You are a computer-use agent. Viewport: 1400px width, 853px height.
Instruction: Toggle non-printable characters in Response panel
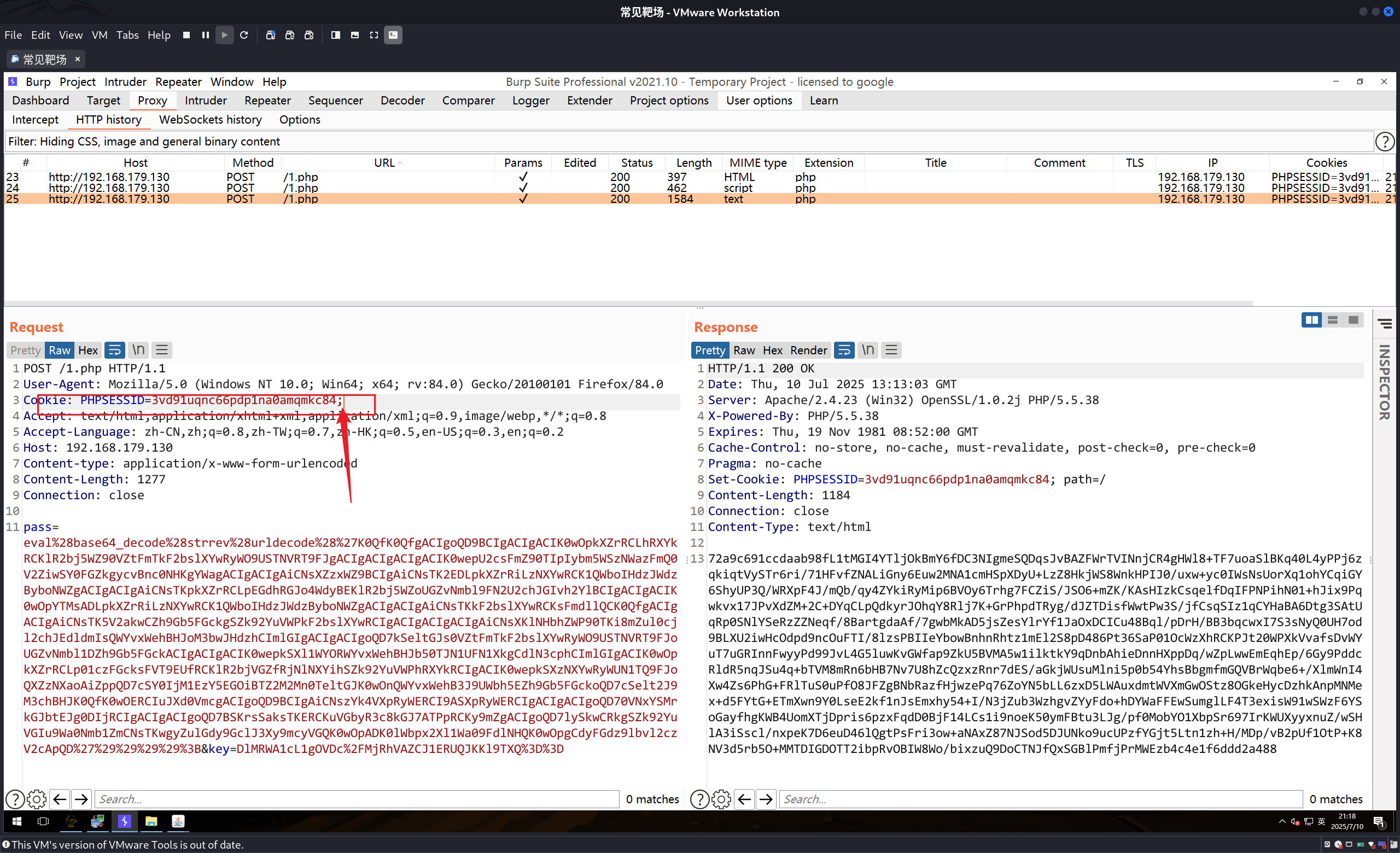pos(867,350)
